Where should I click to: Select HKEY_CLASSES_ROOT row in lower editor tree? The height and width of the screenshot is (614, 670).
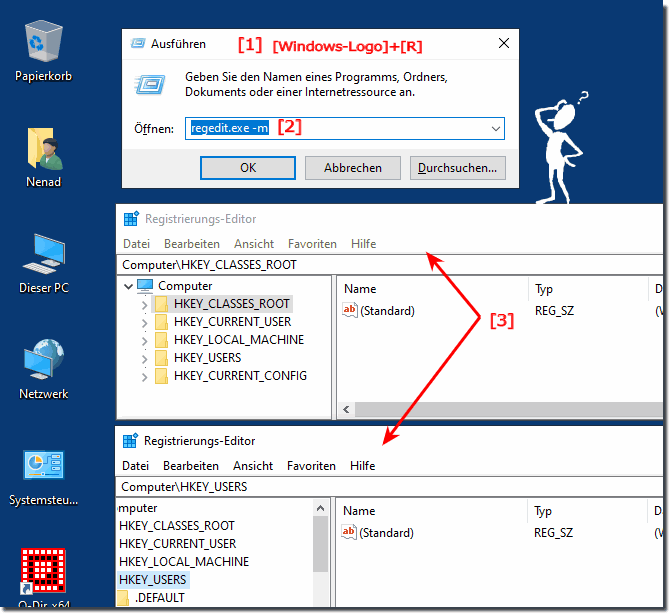point(177,526)
